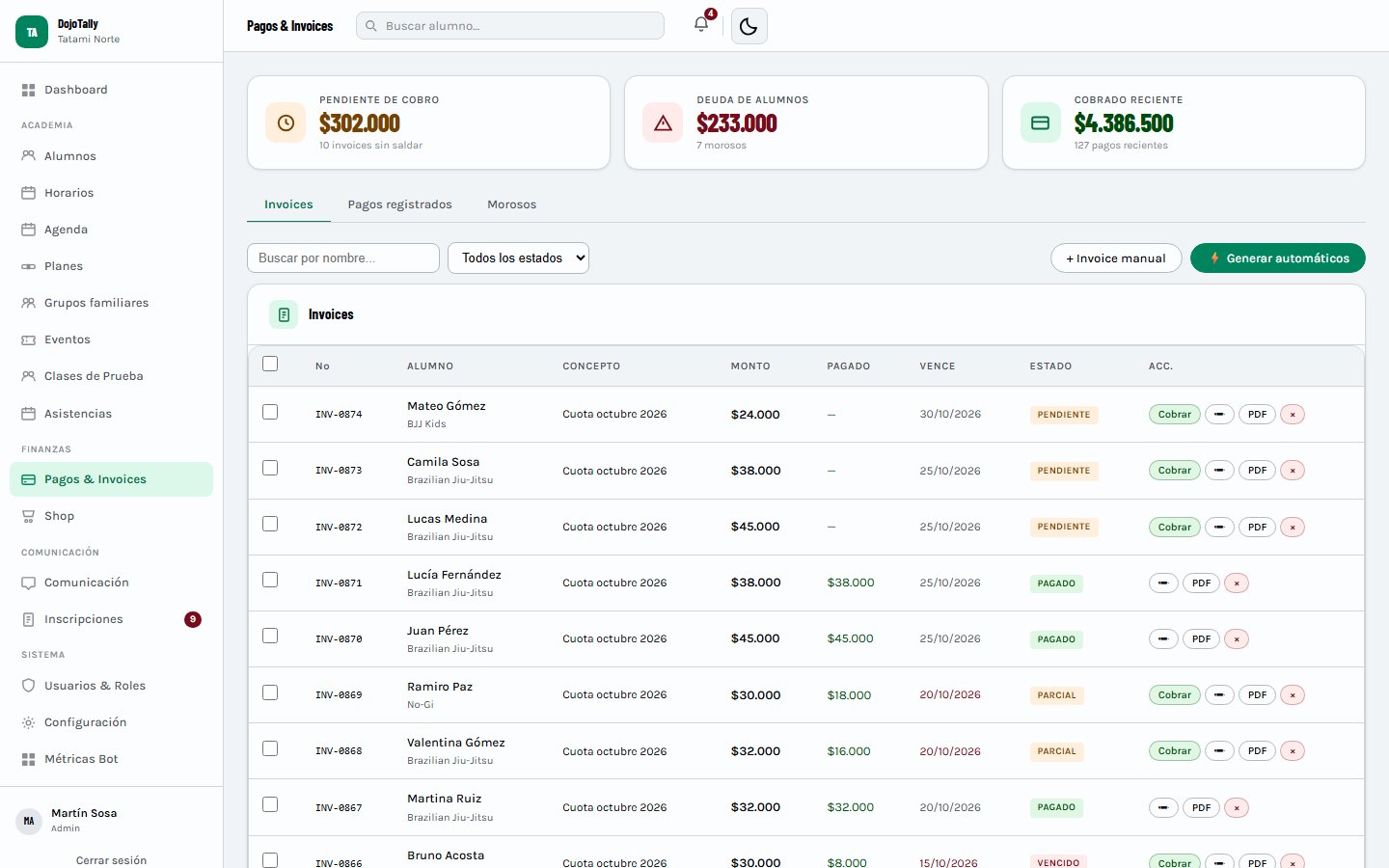Click Generar automáticos button
The width and height of the screenshot is (1389, 868).
click(1277, 258)
